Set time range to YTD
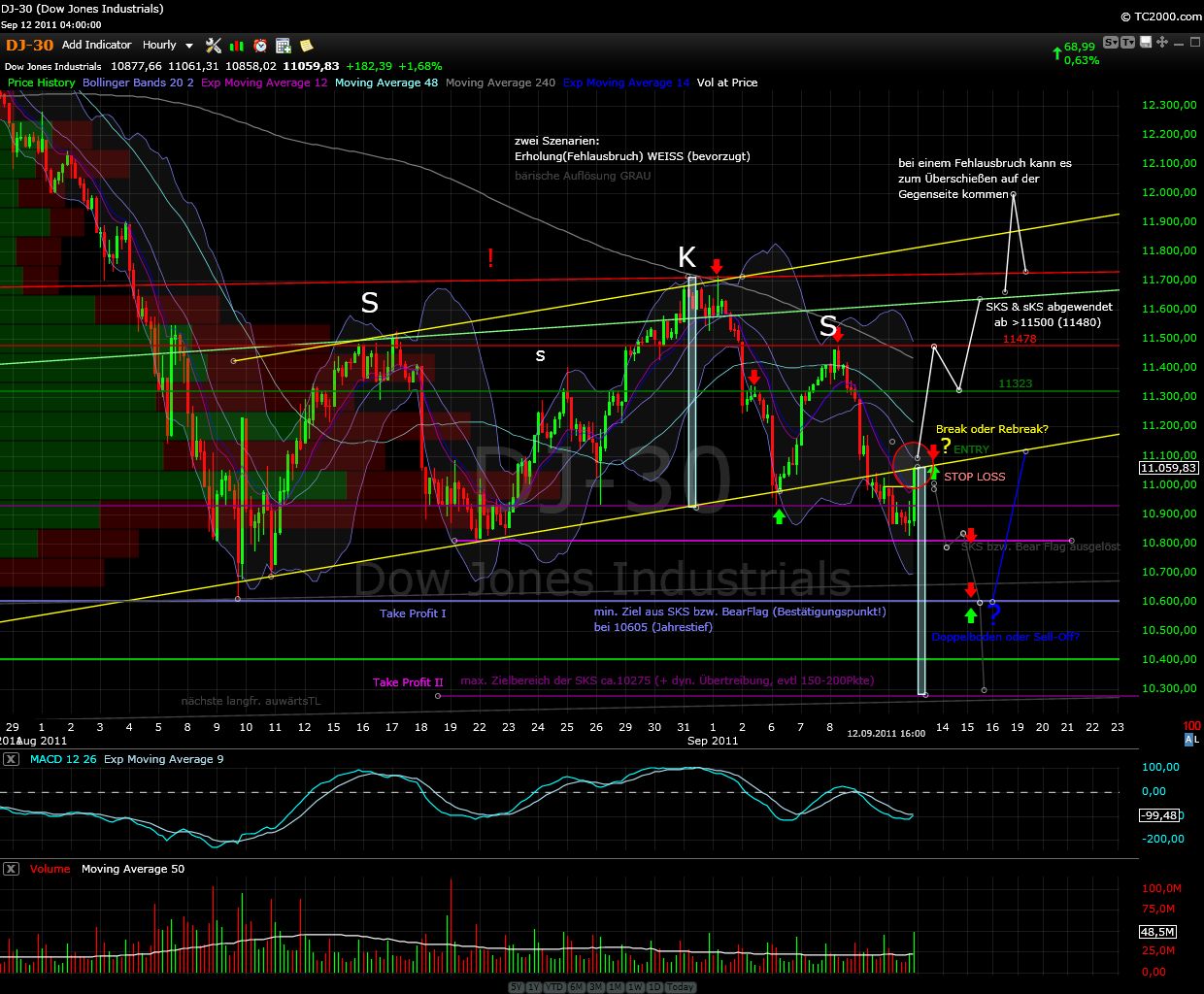Image resolution: width=1204 pixels, height=994 pixels. coord(554,987)
